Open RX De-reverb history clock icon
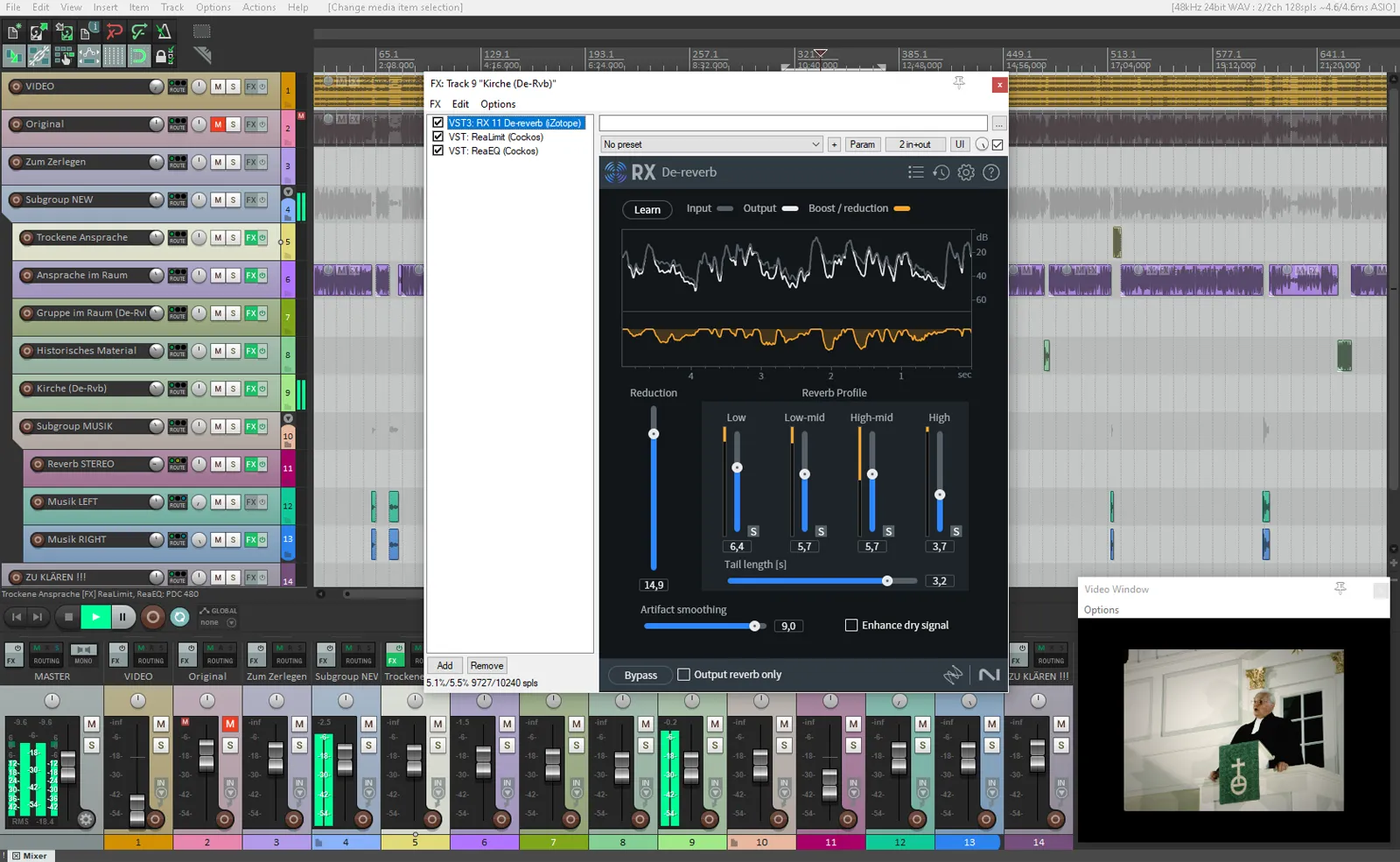 941,172
